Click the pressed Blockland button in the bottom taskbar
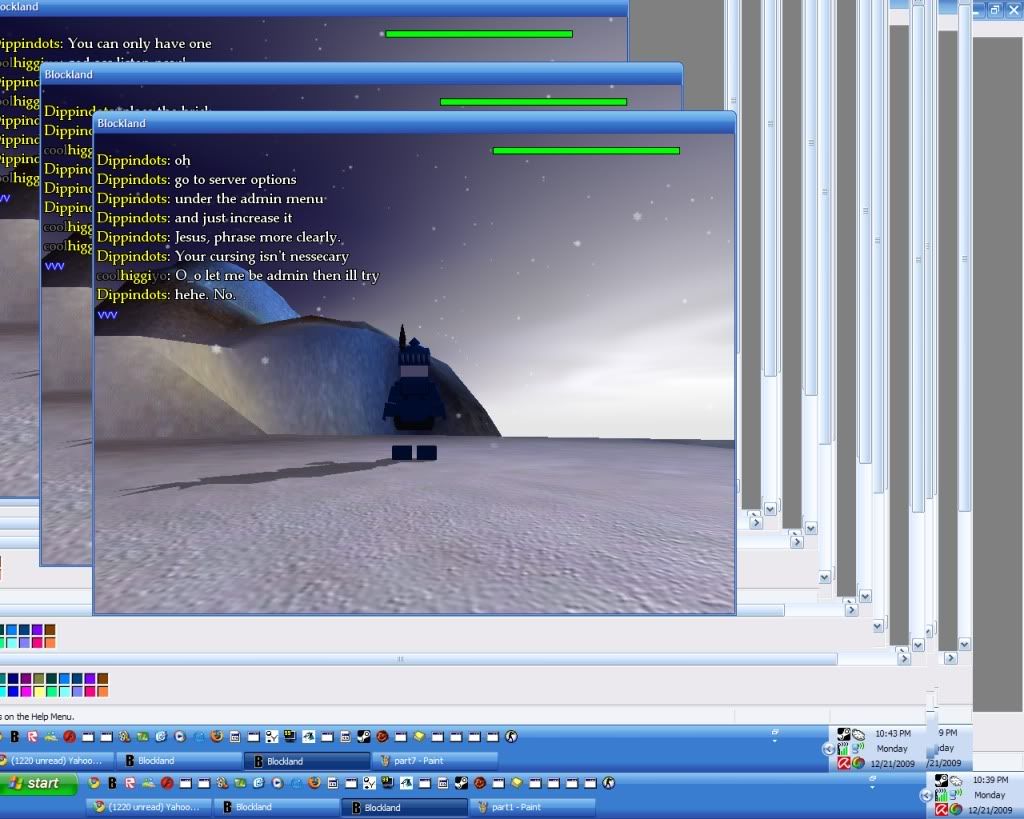 pos(405,807)
